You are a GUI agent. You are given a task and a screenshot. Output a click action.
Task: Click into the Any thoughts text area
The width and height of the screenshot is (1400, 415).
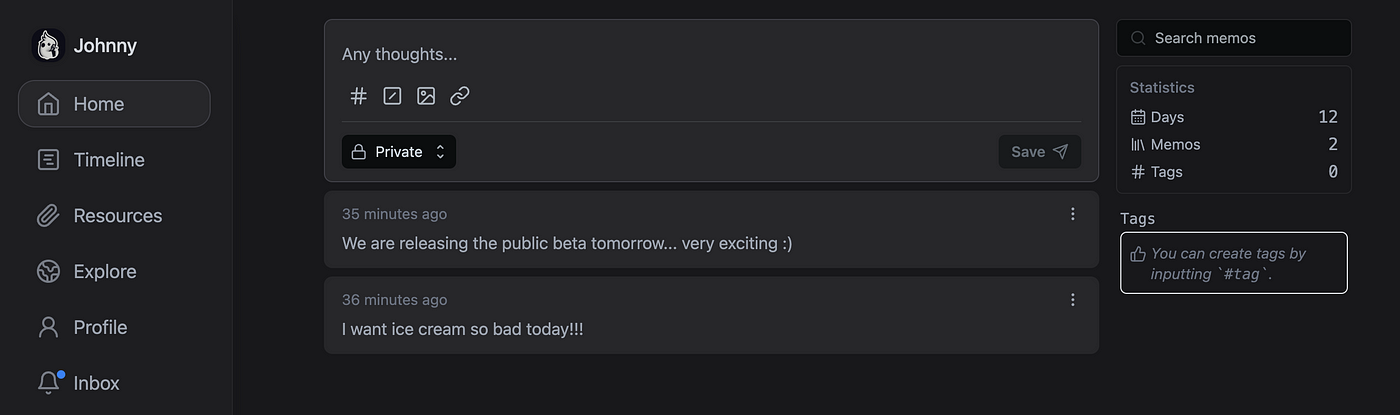pyautogui.click(x=711, y=54)
